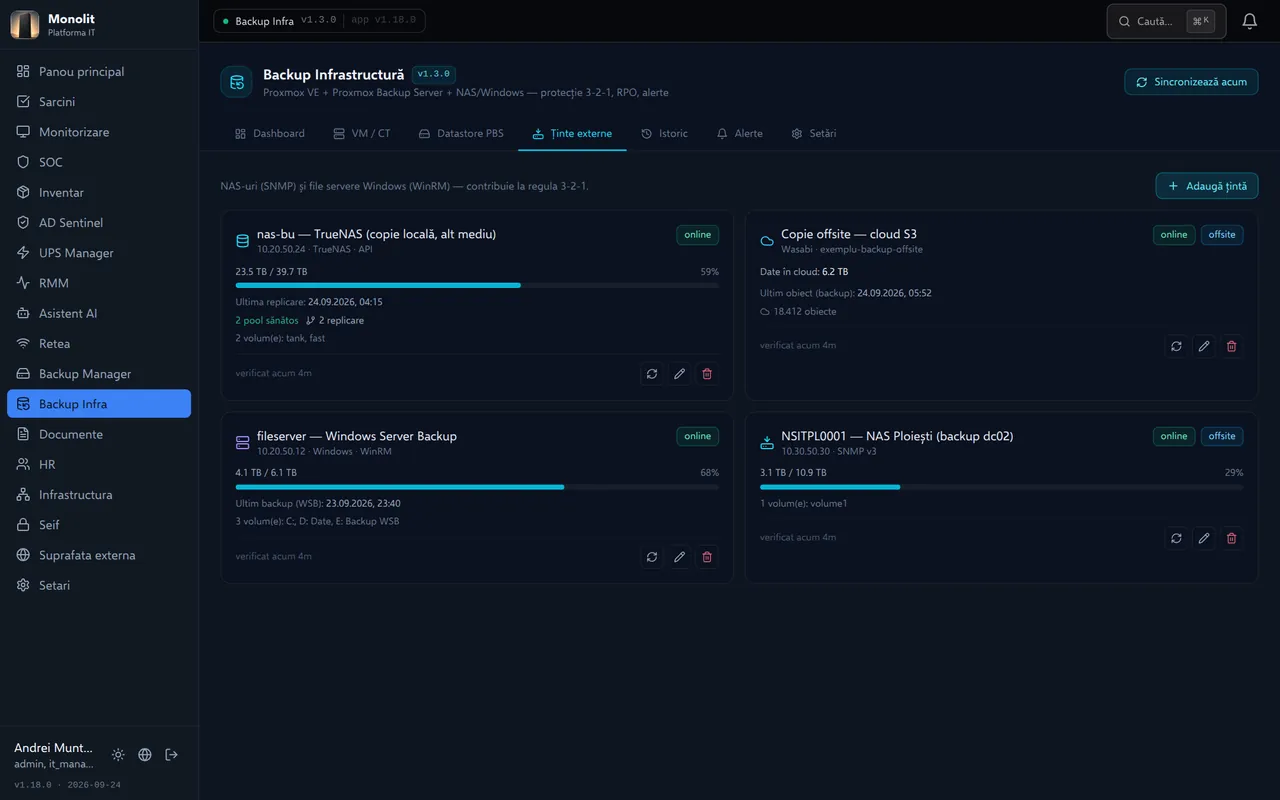The image size is (1280, 800).
Task: Open Seif in sidebar
Action: click(99, 525)
